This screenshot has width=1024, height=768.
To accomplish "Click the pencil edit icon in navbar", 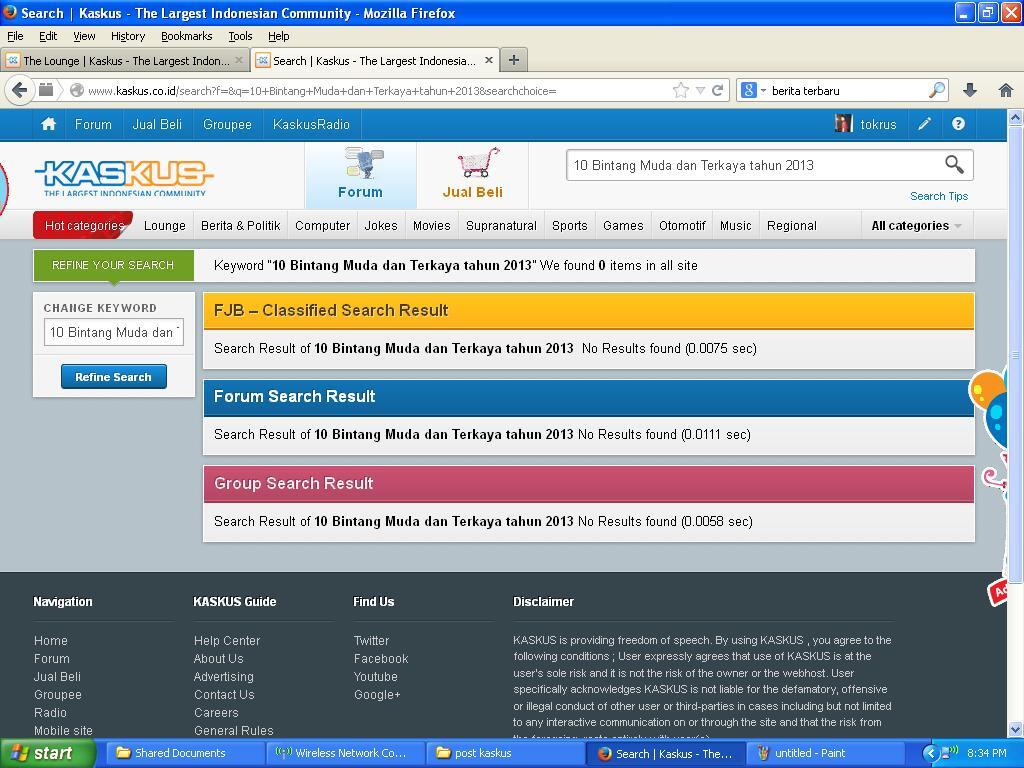I will point(924,124).
